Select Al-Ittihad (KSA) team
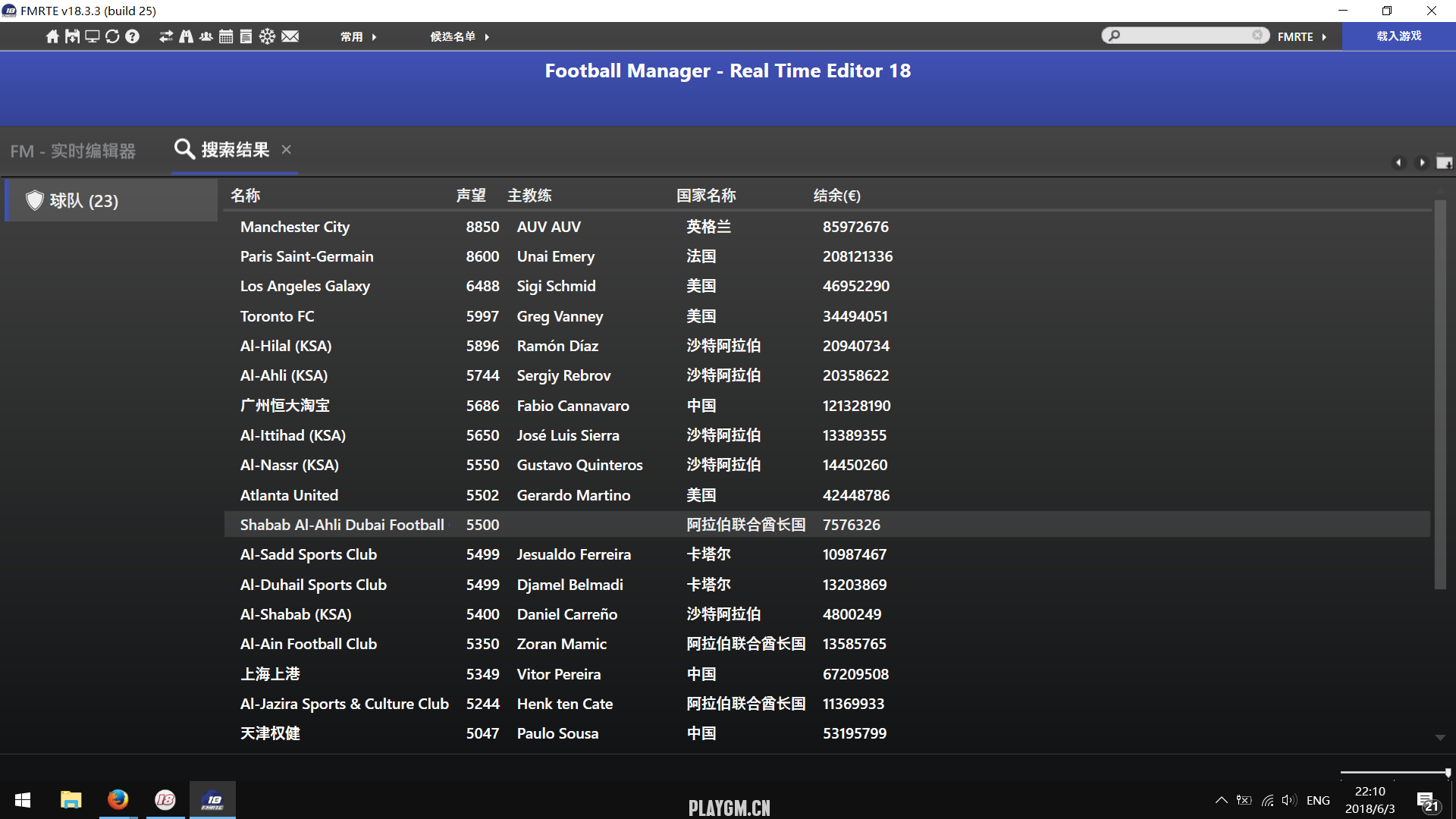 pos(293,435)
